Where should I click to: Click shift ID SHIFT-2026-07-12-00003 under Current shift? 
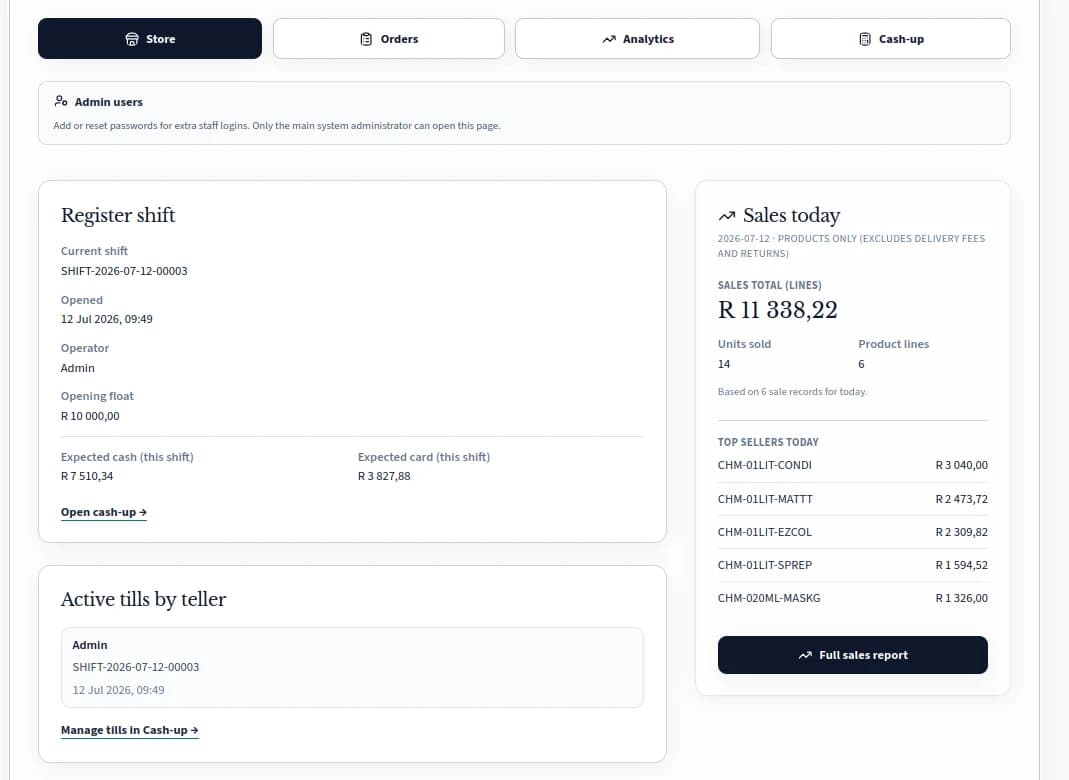(x=124, y=271)
